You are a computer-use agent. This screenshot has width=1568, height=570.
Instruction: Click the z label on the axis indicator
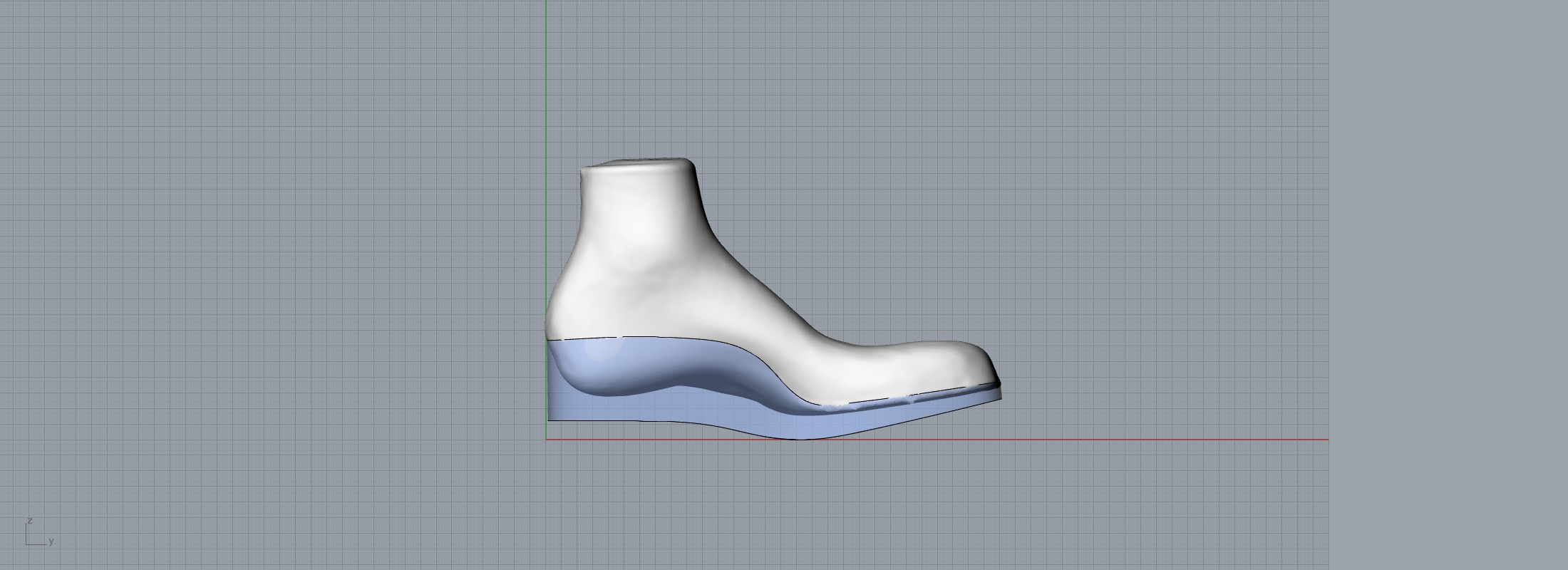(x=30, y=521)
